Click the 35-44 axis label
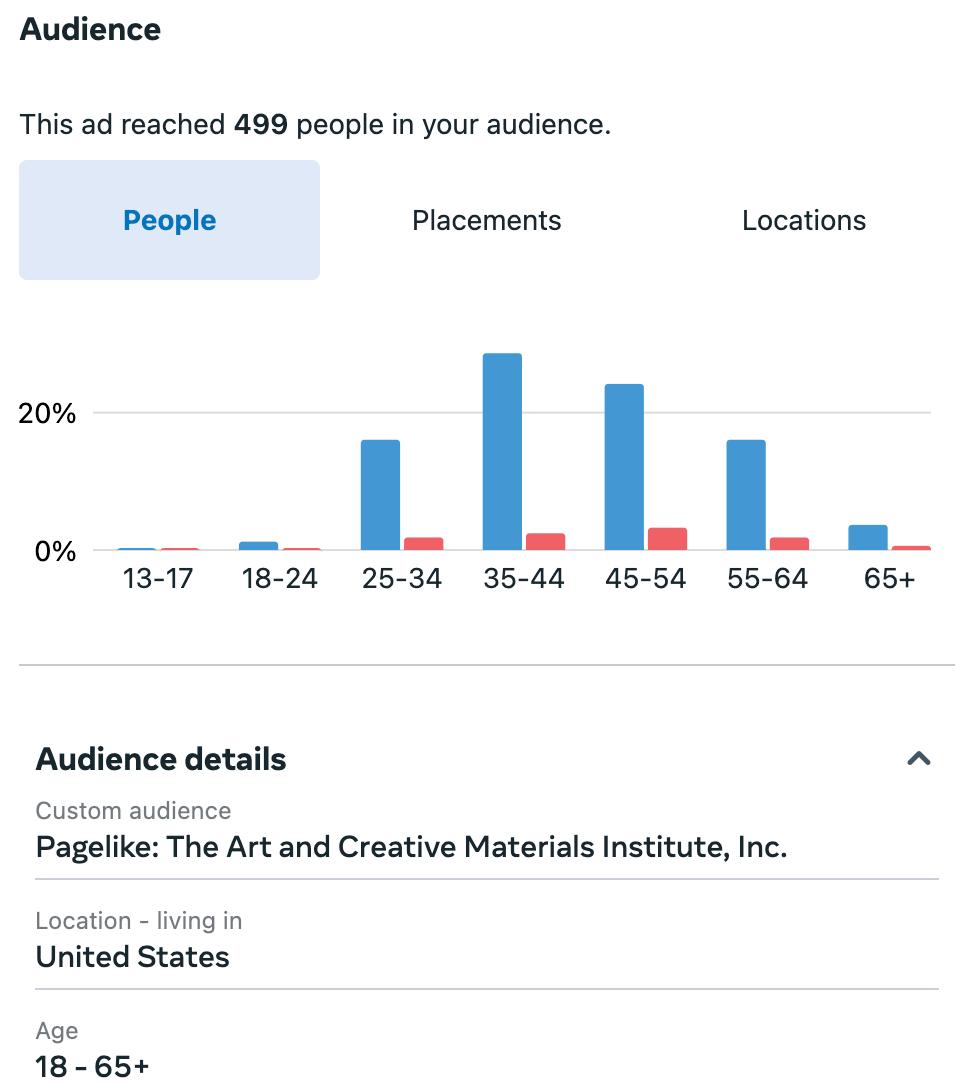 click(x=523, y=579)
